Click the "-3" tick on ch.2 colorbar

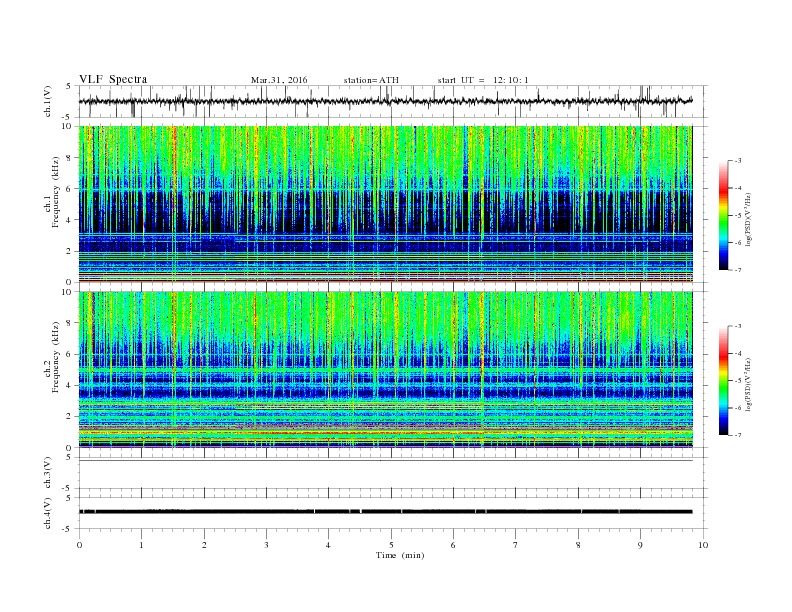737,326
